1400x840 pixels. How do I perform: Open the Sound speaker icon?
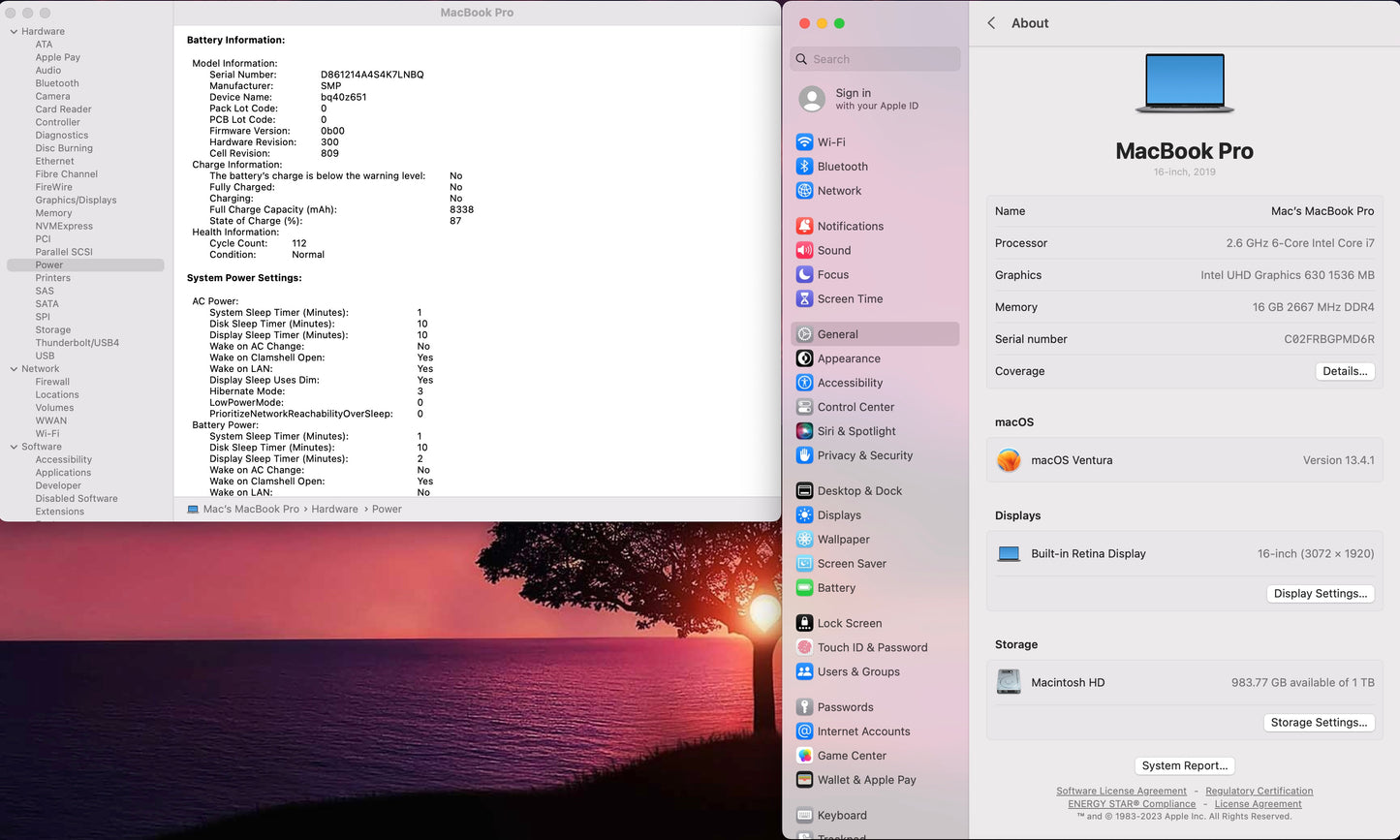coord(804,250)
